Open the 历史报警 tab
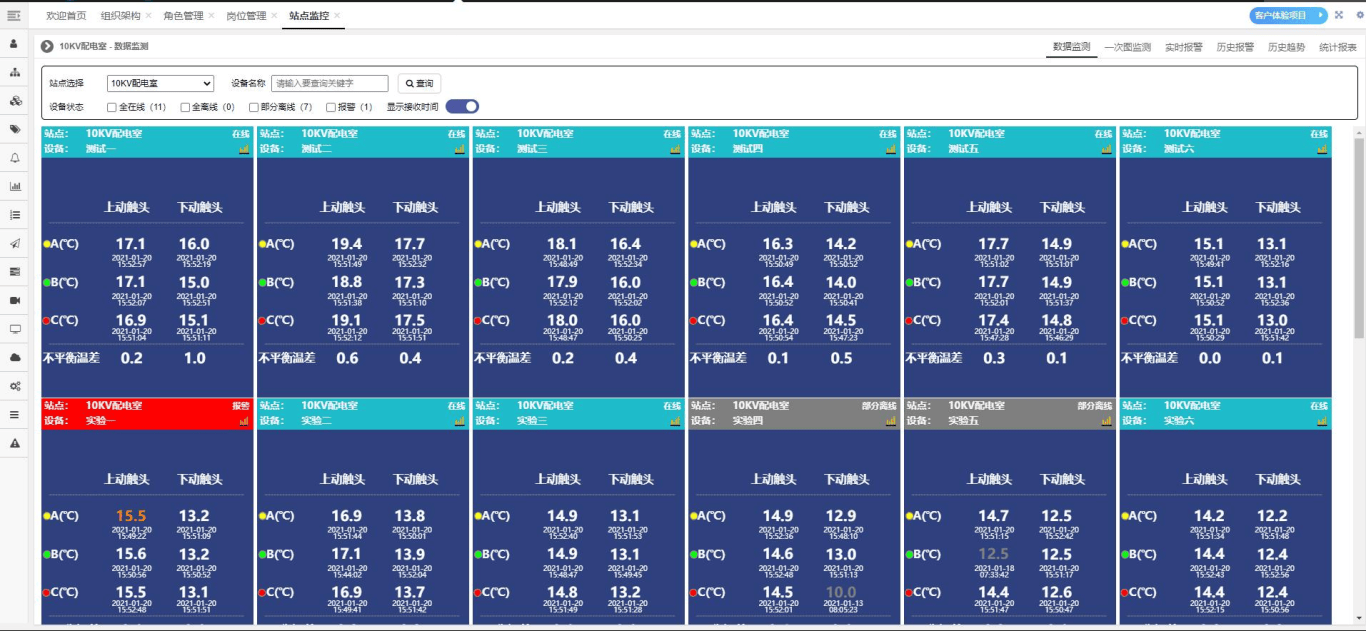This screenshot has height=631, width=1366. click(x=1235, y=47)
